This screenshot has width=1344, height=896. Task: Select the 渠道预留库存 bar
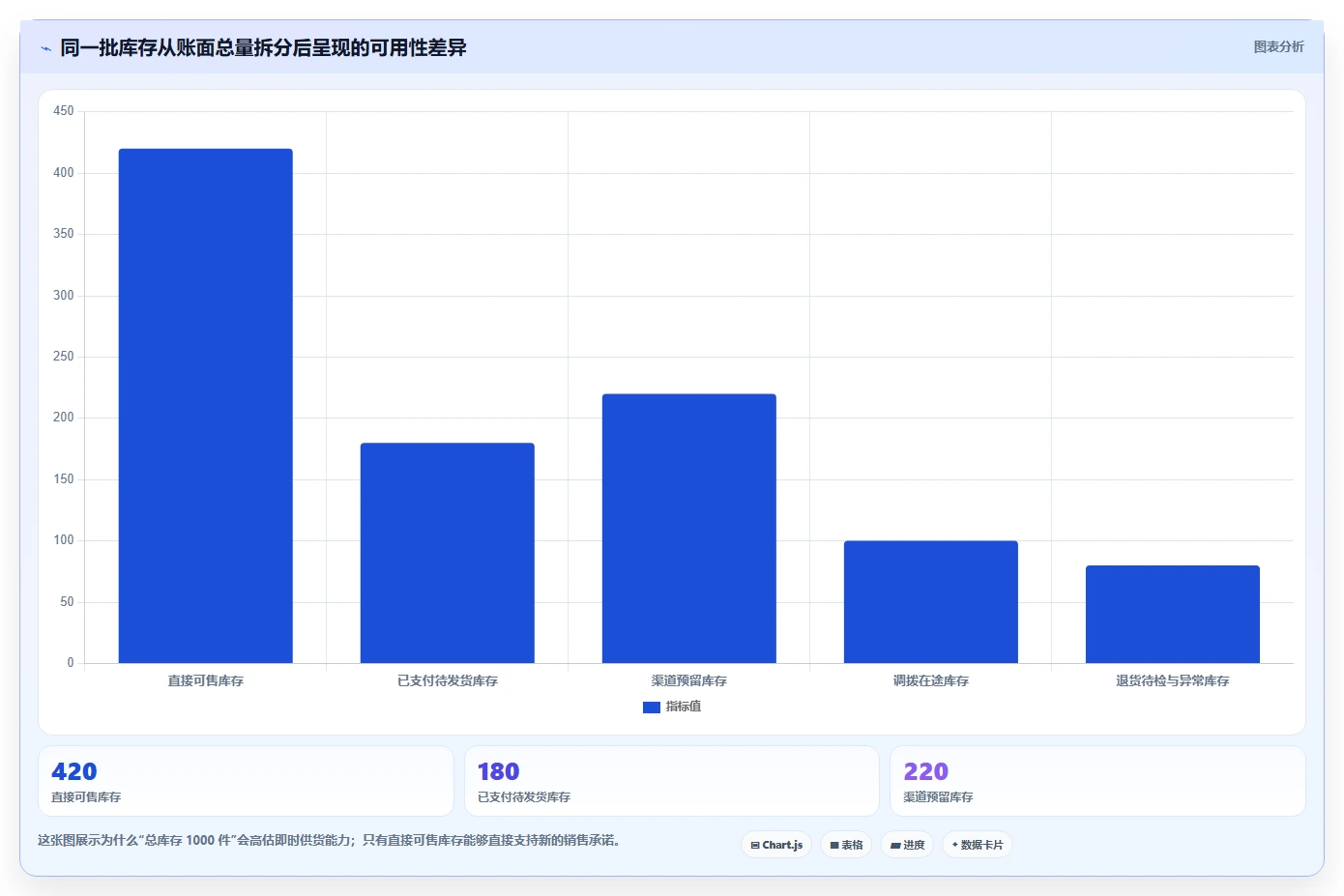(688, 529)
